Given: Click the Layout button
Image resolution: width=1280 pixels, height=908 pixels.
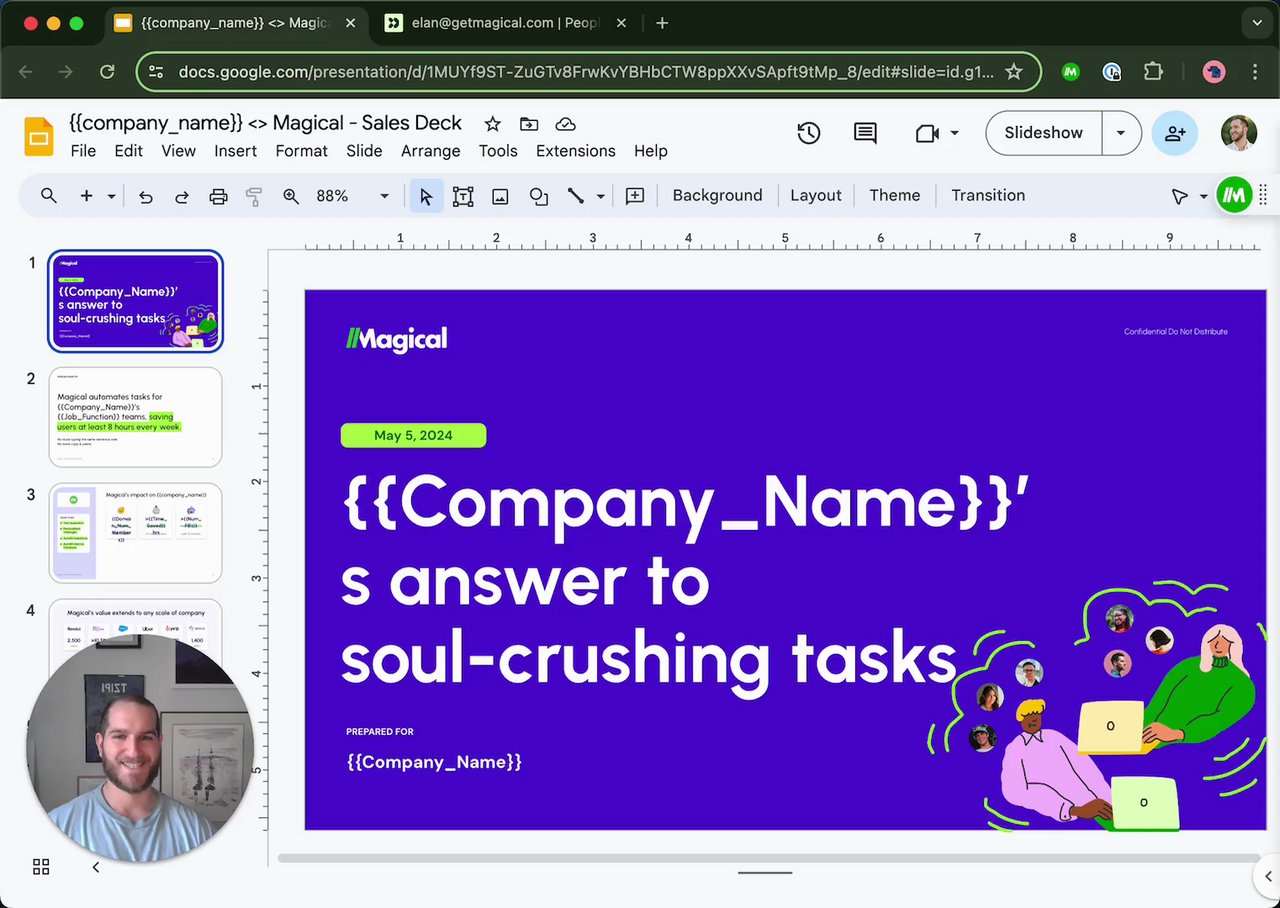Looking at the screenshot, I should point(816,196).
